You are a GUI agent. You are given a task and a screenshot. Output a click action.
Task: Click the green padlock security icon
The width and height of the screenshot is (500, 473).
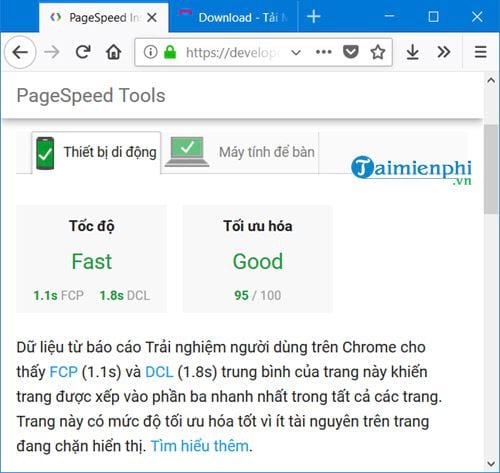(170, 52)
